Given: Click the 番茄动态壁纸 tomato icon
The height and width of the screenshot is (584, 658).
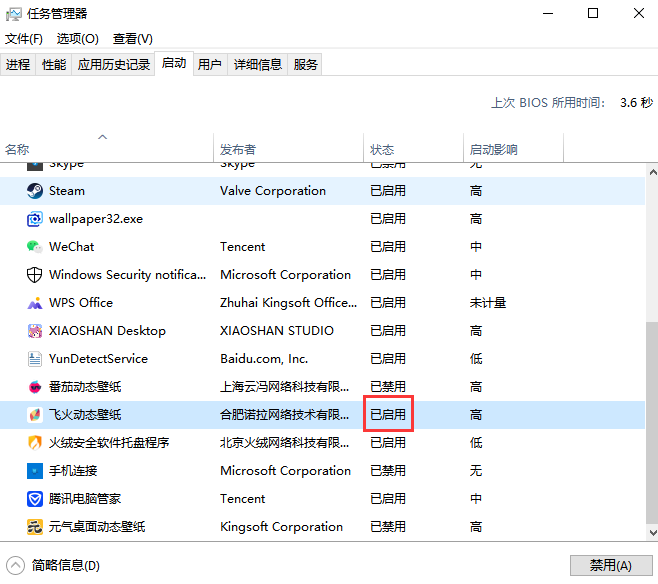Looking at the screenshot, I should (x=35, y=387).
